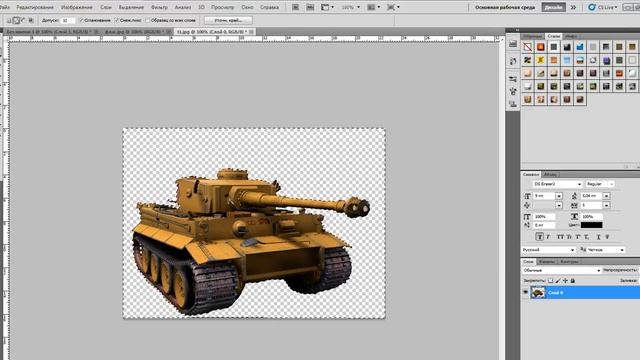Image resolution: width=640 pixels, height=360 pixels.
Task: Toggle lock all padlock icon
Action: (572, 280)
